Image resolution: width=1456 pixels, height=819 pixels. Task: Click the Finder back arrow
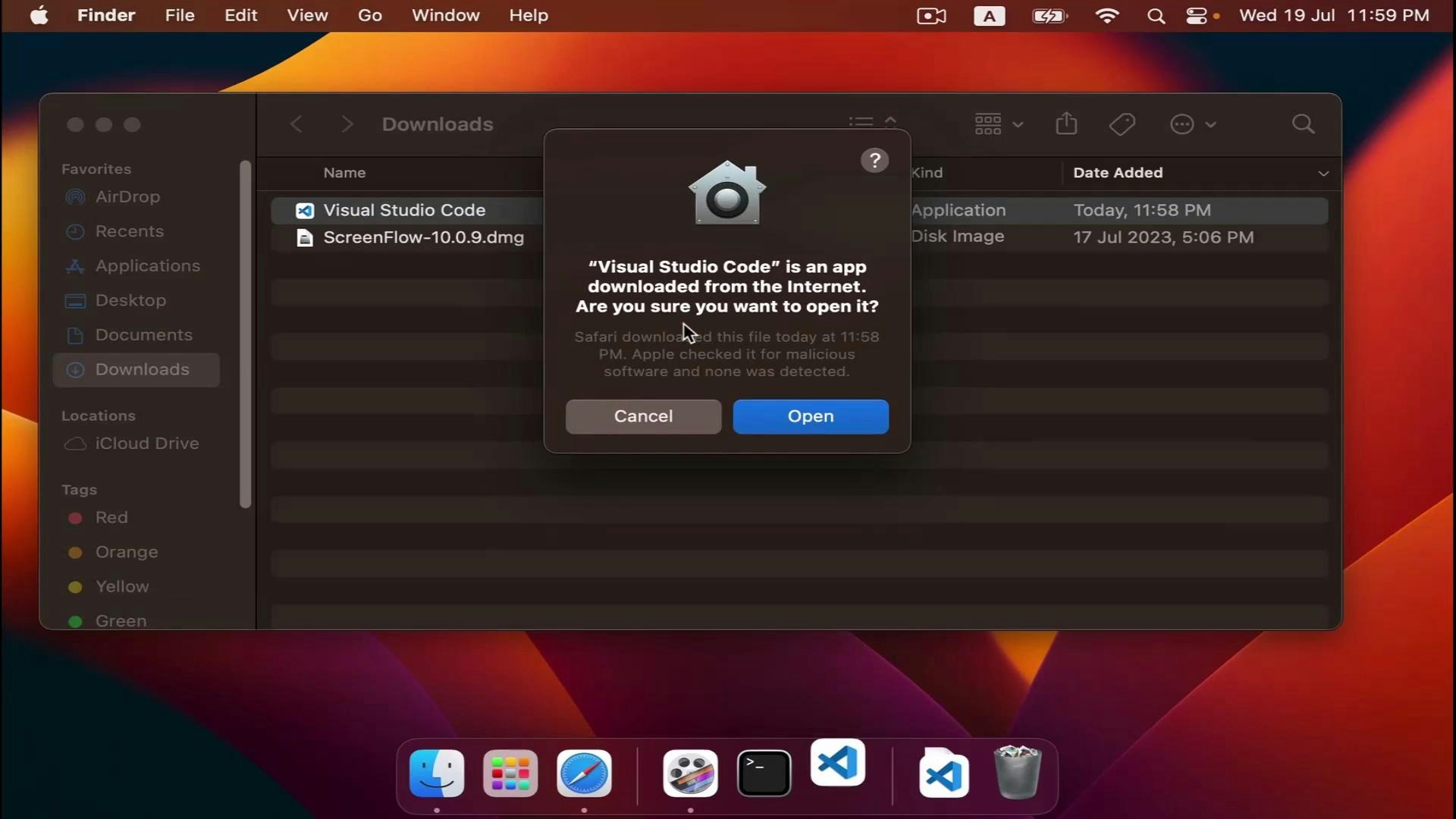point(297,124)
